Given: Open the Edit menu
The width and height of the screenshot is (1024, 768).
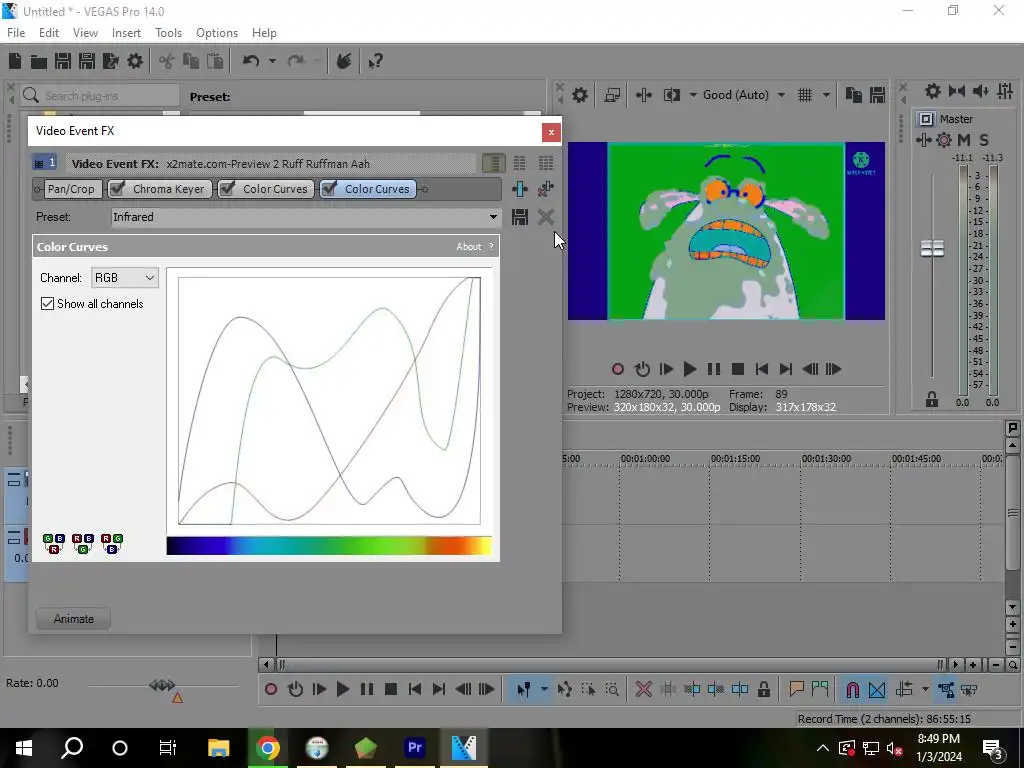Looking at the screenshot, I should click(48, 33).
